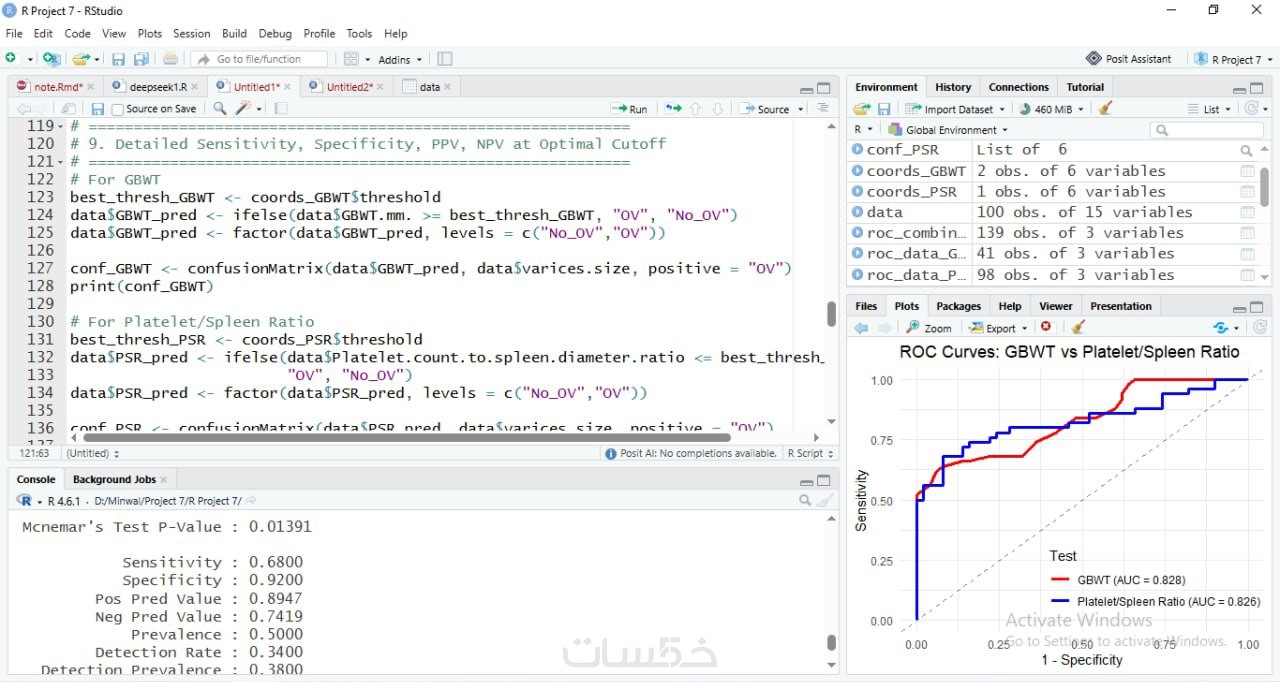Click the console vertical scrollbar thumb
This screenshot has height=682, width=1280.
coord(831,643)
